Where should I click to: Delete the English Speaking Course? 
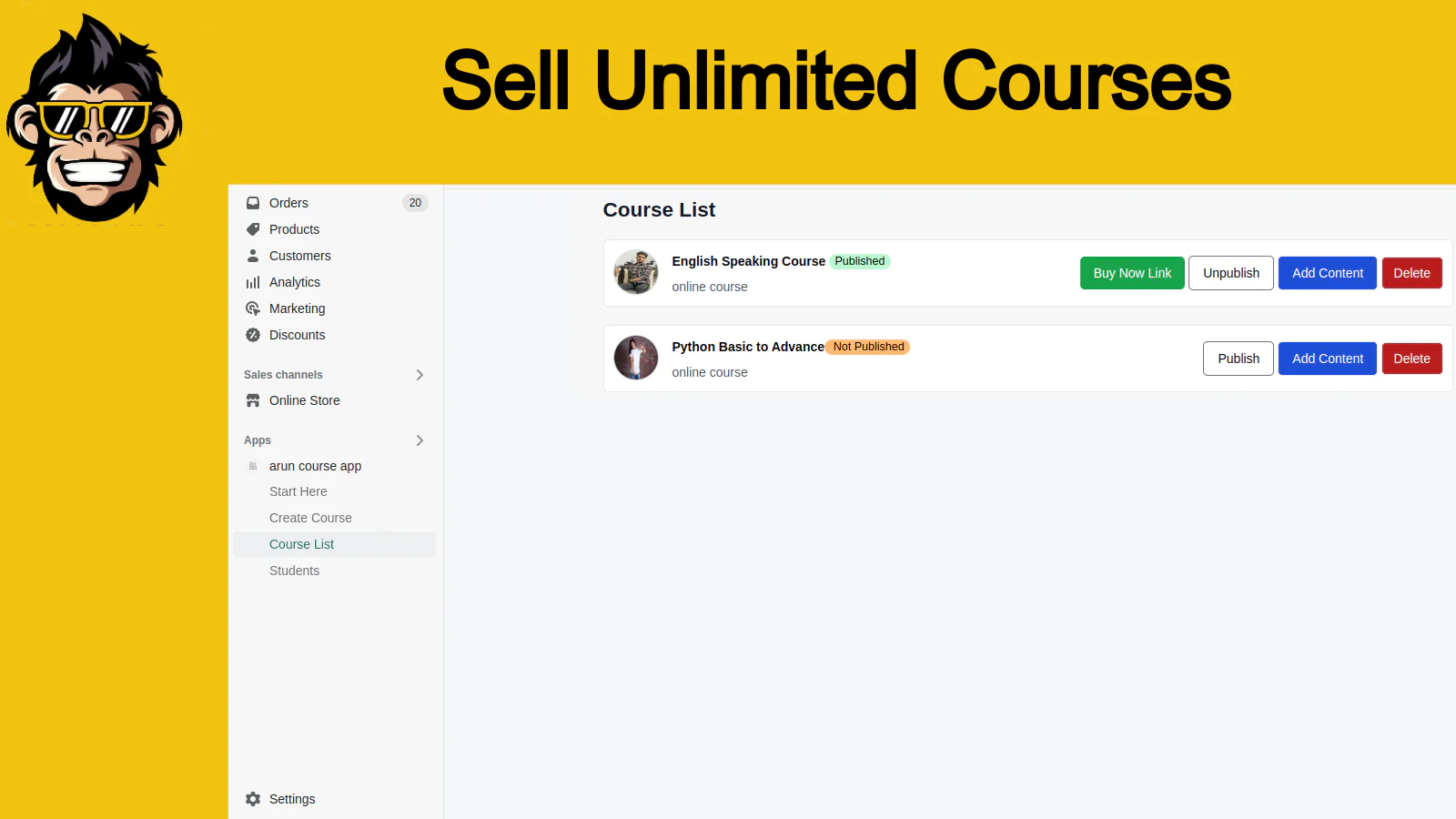1411,273
